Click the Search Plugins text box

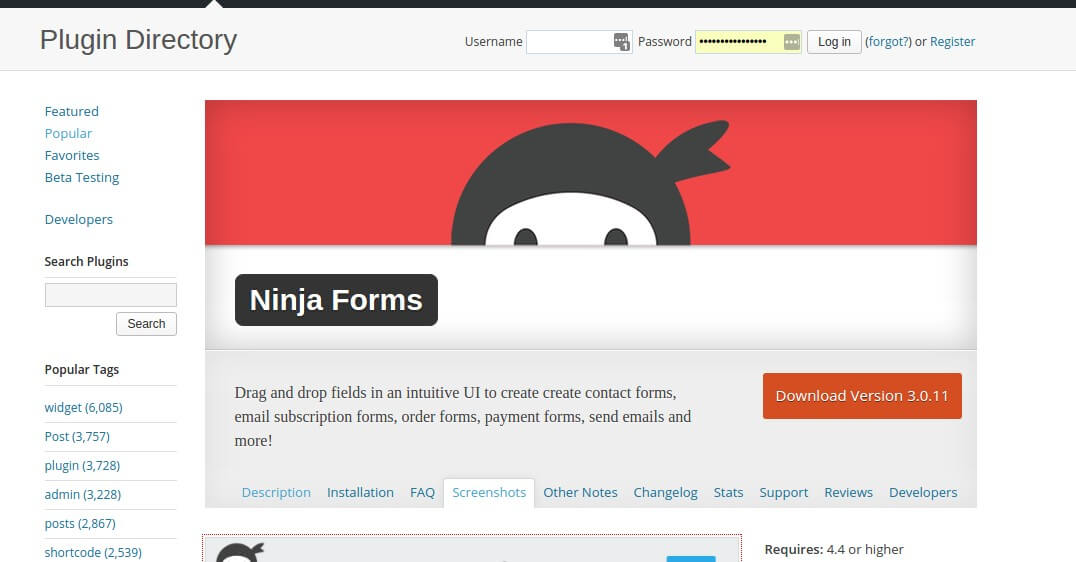click(x=110, y=295)
